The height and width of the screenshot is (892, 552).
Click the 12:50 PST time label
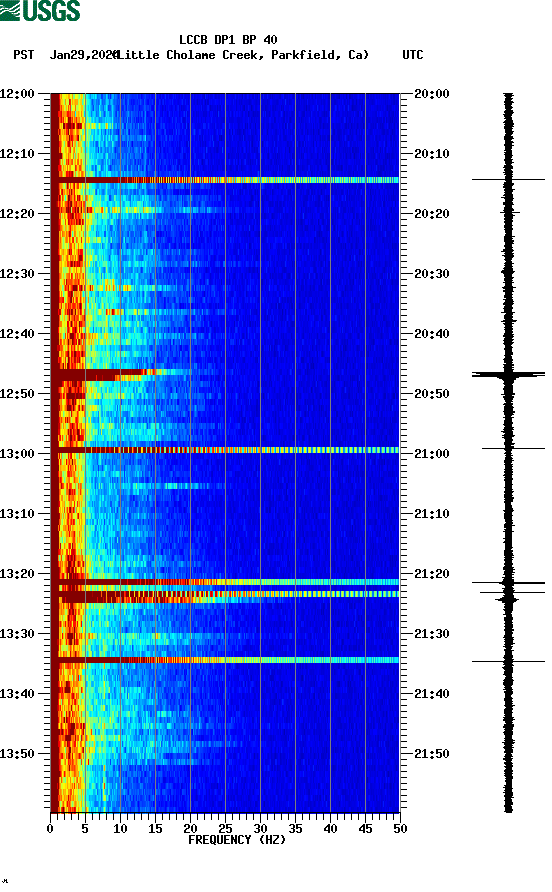[x=17, y=394]
